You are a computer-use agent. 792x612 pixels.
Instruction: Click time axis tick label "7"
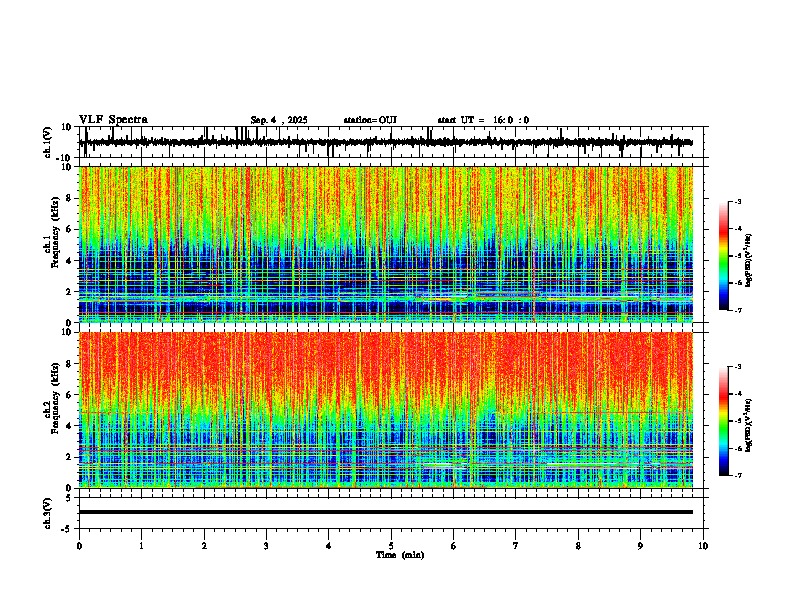click(516, 546)
